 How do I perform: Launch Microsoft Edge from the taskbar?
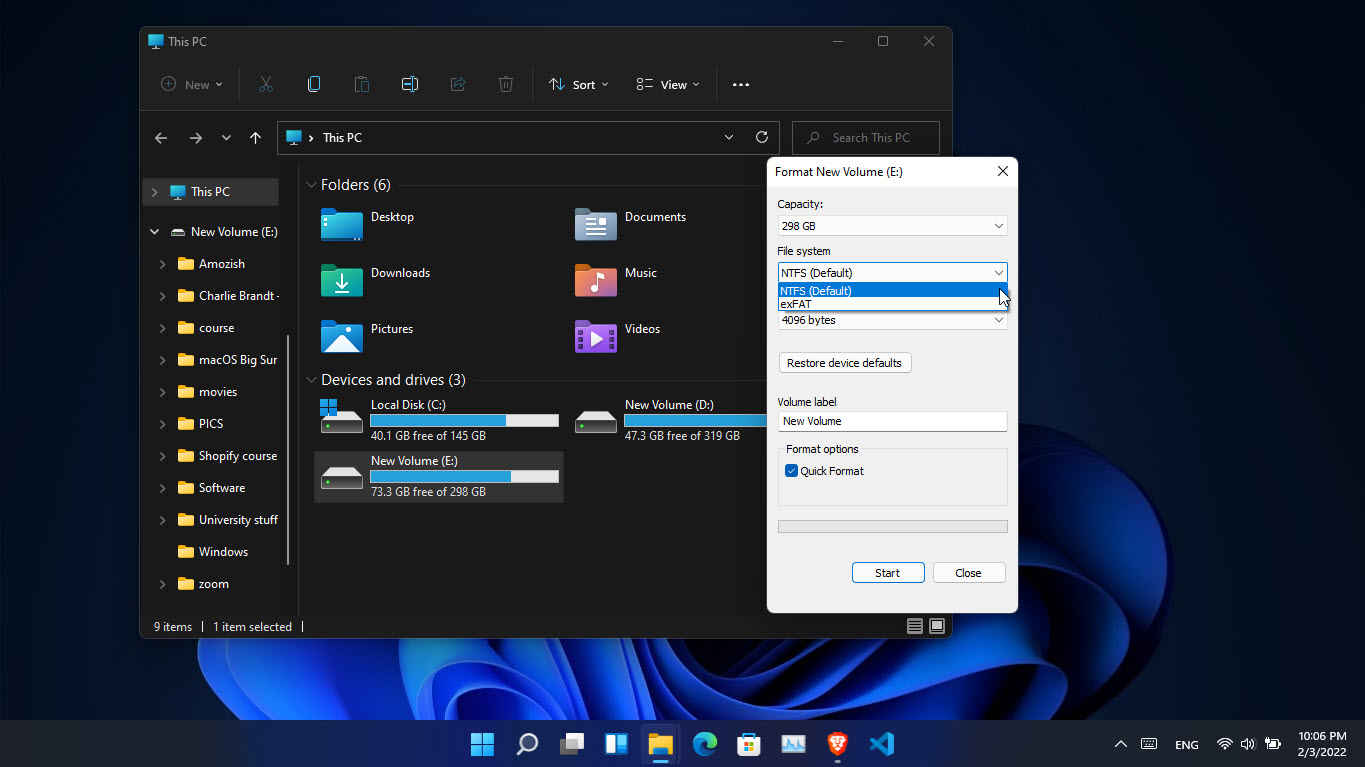[x=705, y=744]
